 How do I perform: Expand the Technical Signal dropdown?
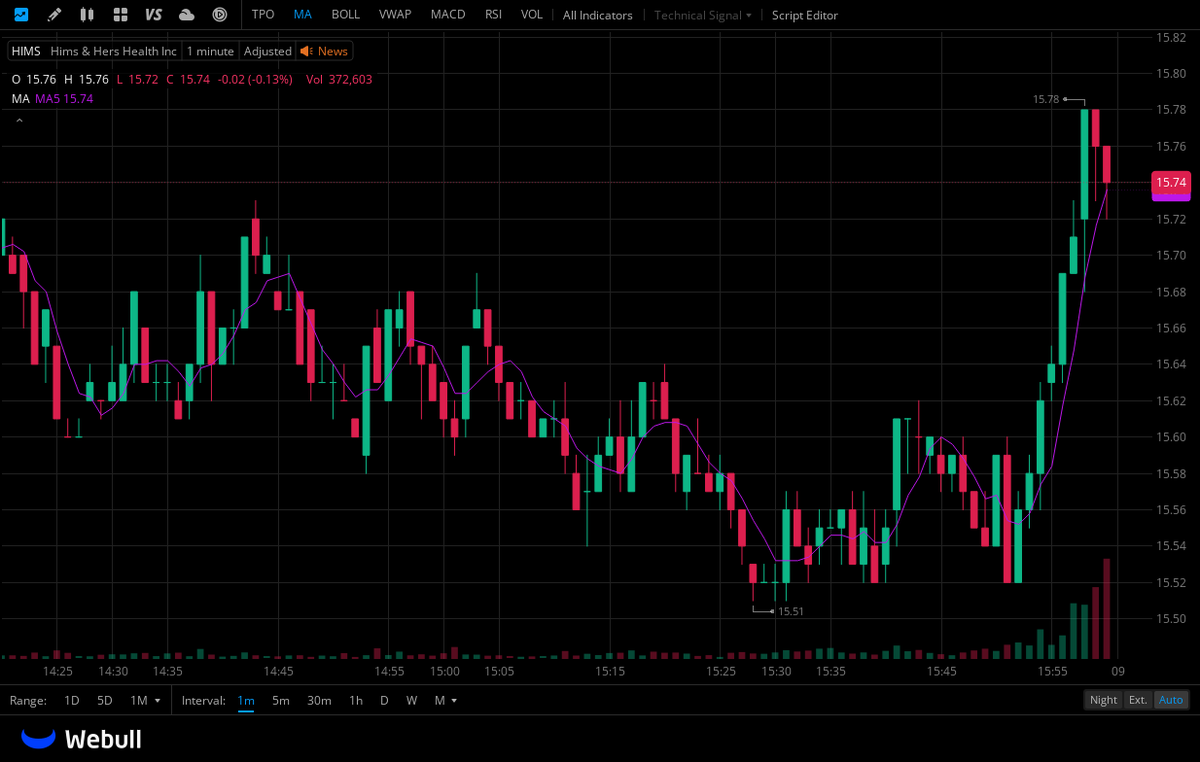pos(703,15)
